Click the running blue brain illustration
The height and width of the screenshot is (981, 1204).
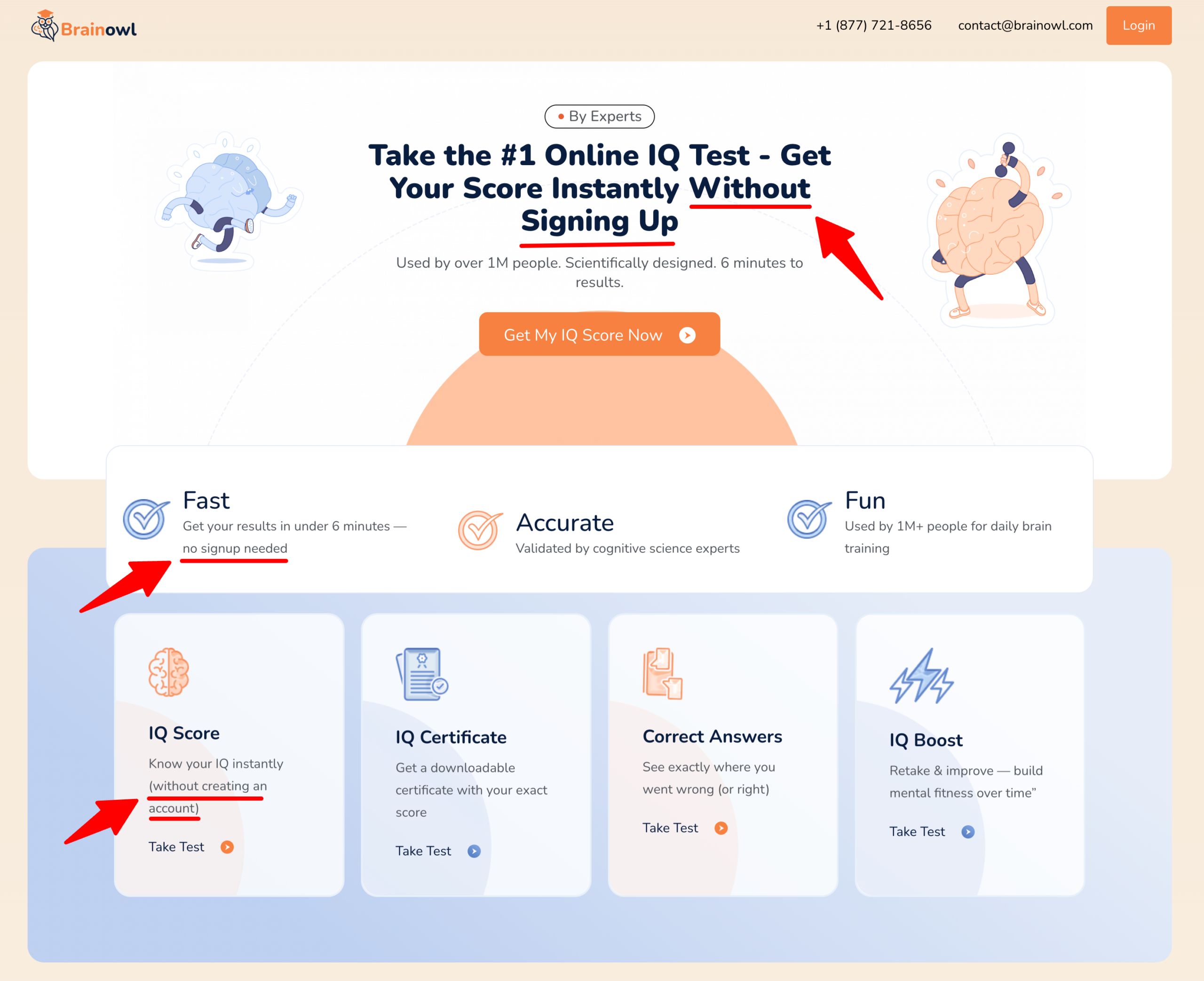pyautogui.click(x=229, y=201)
